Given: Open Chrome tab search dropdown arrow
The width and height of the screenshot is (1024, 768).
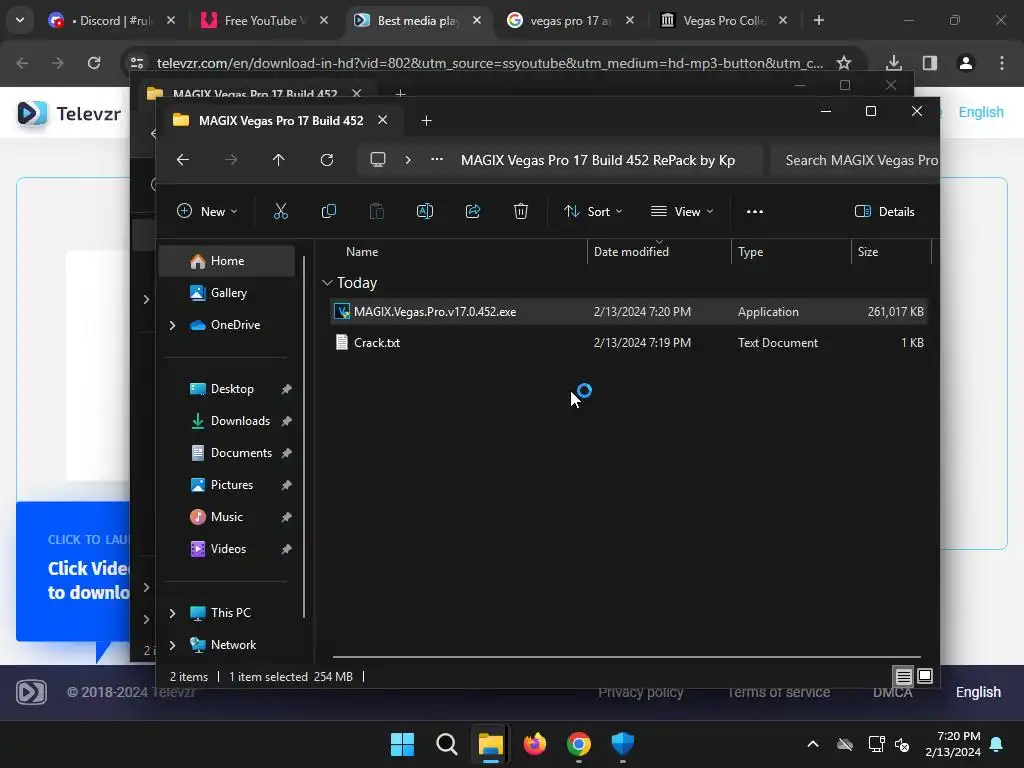Looking at the screenshot, I should pos(20,20).
